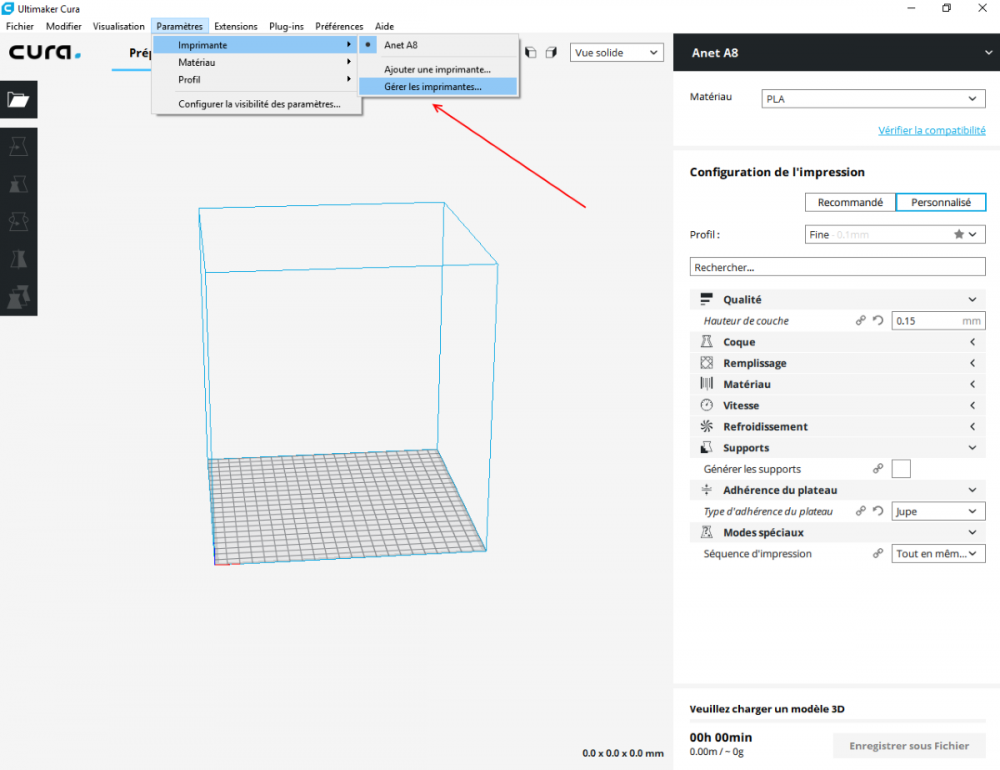Open the Matériau submenu in Paramètres menu

coord(255,62)
